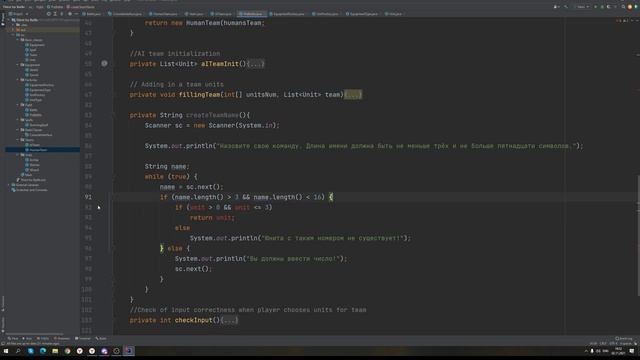Expand all icon in Project panel toolbar
Image resolution: width=640 pixels, height=360 pixels.
pyautogui.click(x=55, y=14)
